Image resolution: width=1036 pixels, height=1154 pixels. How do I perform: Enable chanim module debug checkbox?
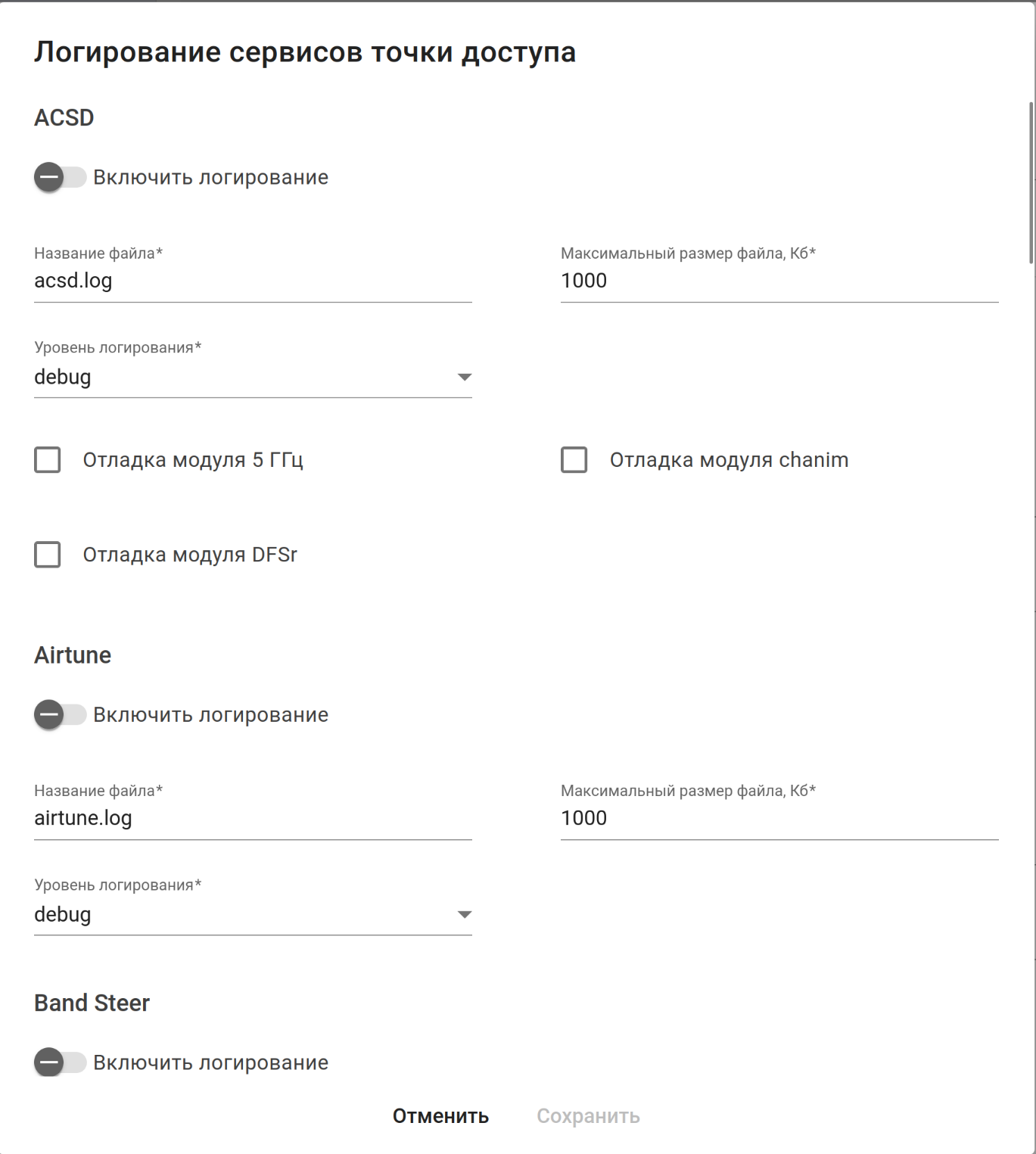(x=574, y=460)
